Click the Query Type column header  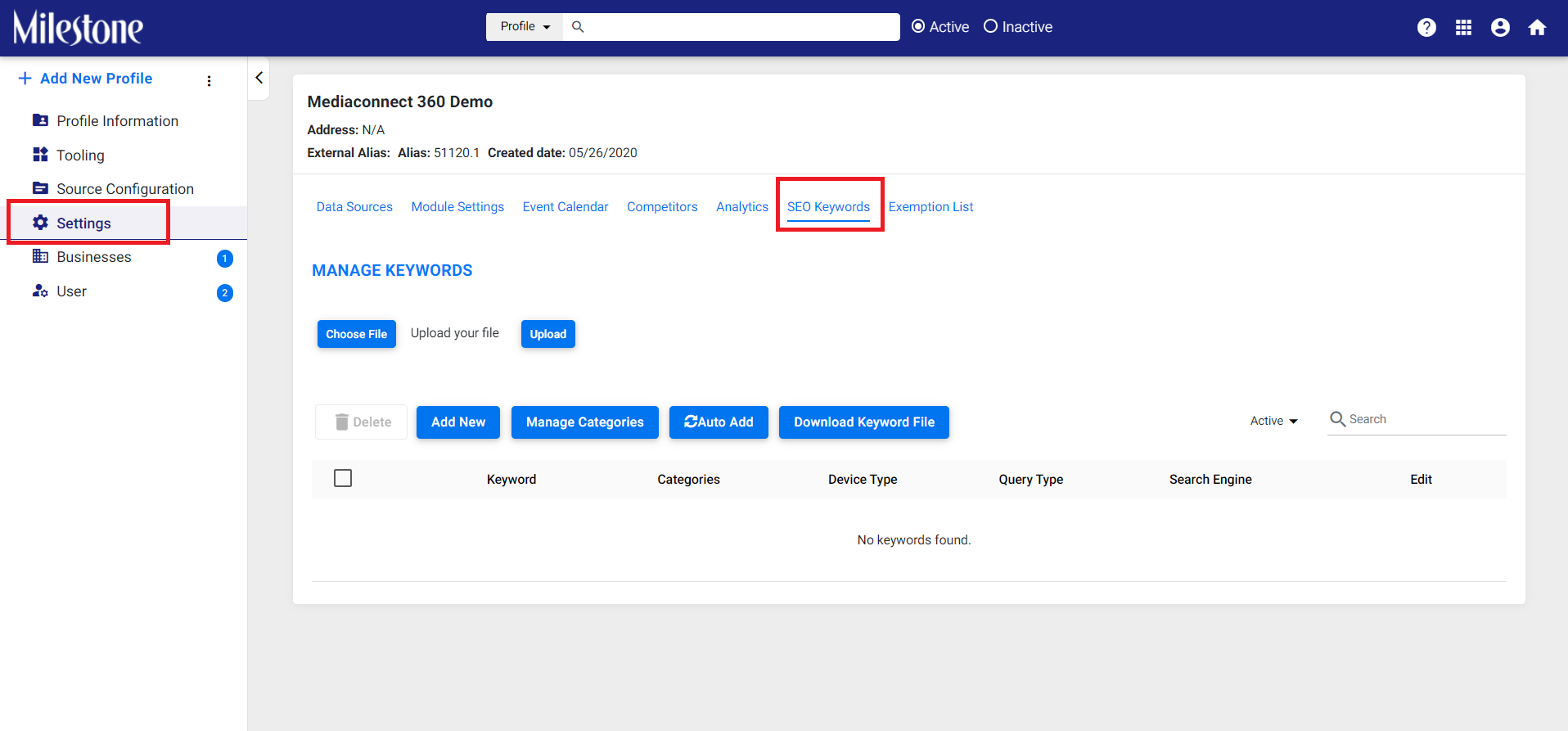pos(1030,480)
